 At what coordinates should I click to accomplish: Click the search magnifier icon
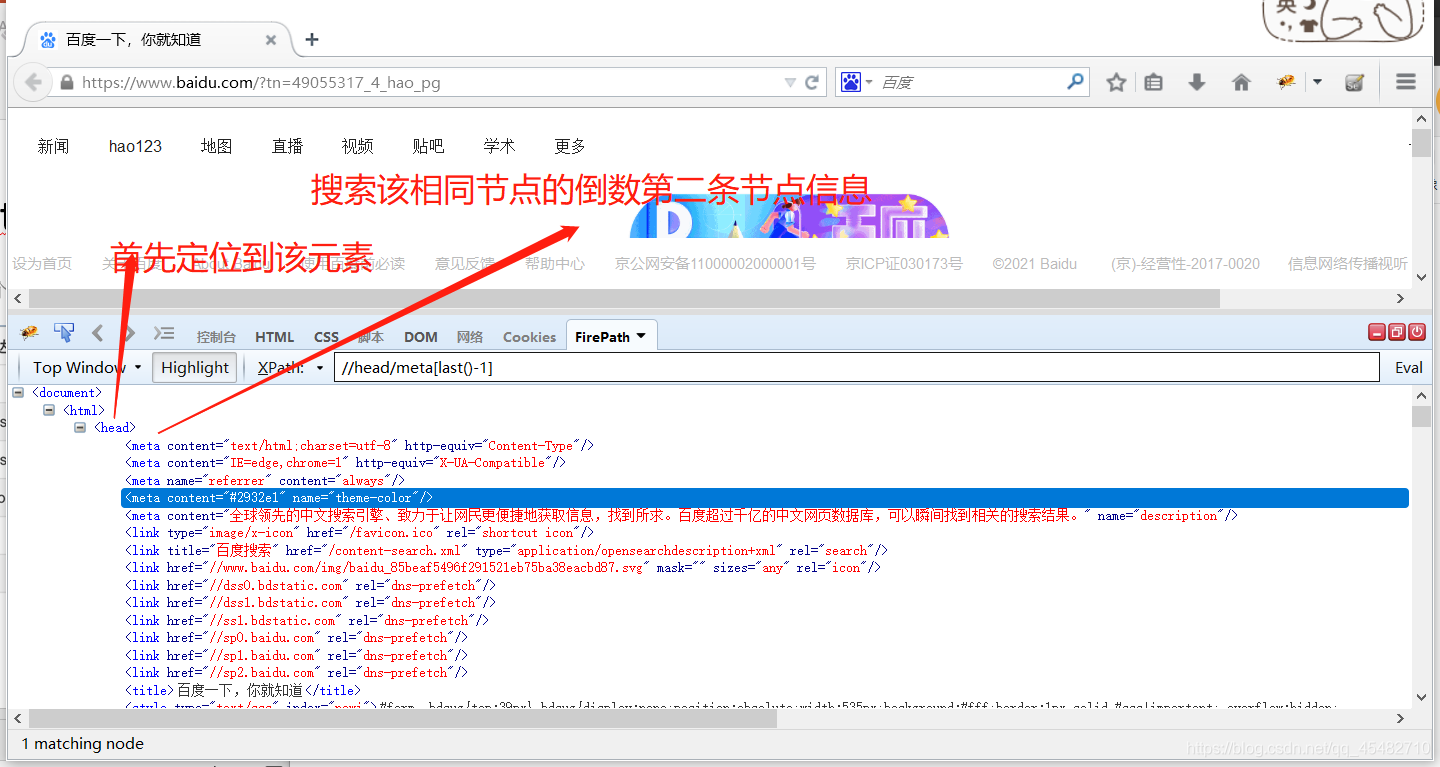coord(1076,82)
